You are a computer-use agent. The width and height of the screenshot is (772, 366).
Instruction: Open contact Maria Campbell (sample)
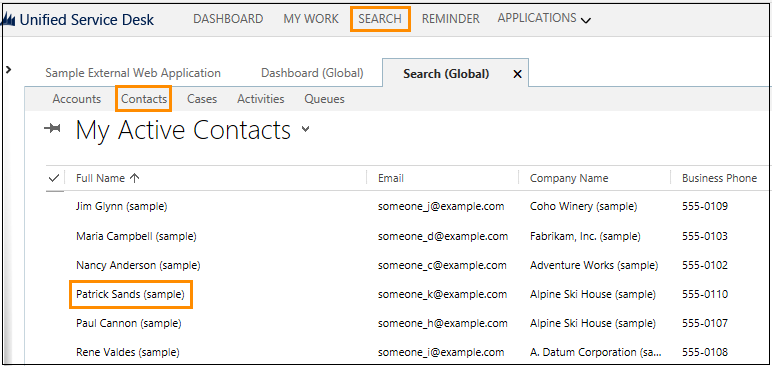point(136,236)
